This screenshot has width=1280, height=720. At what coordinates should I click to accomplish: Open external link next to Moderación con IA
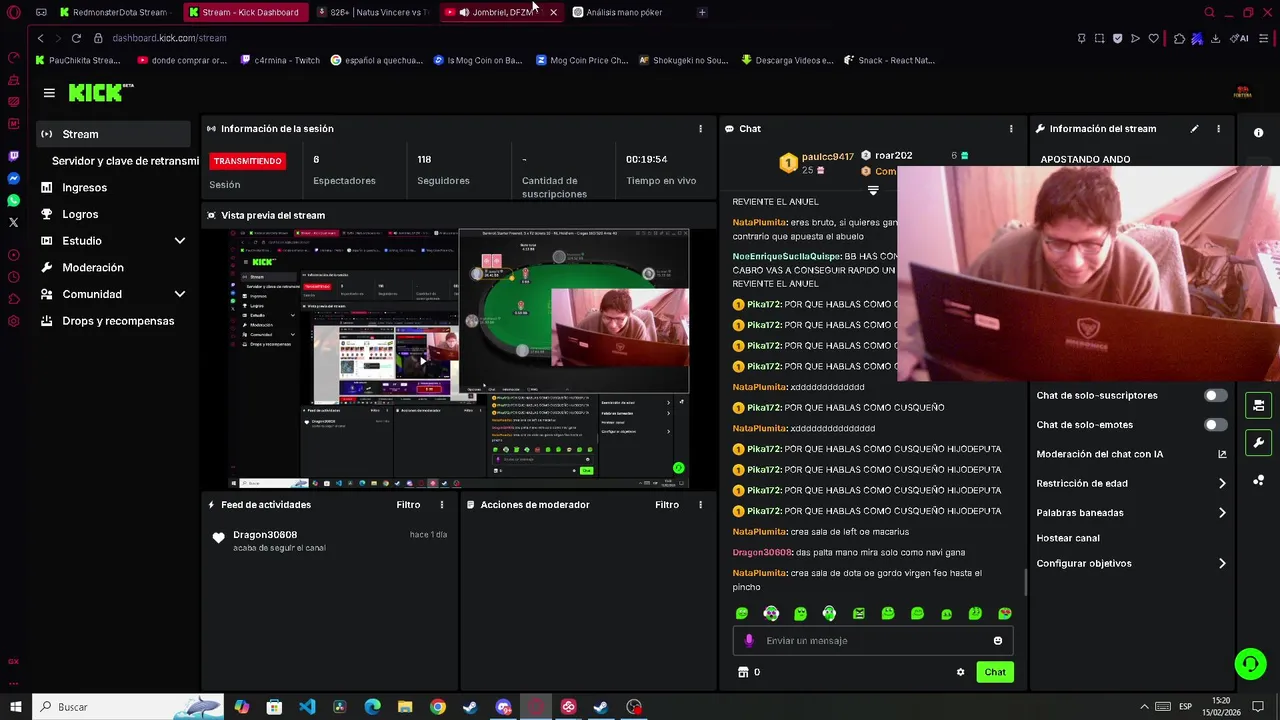pos(1222,454)
